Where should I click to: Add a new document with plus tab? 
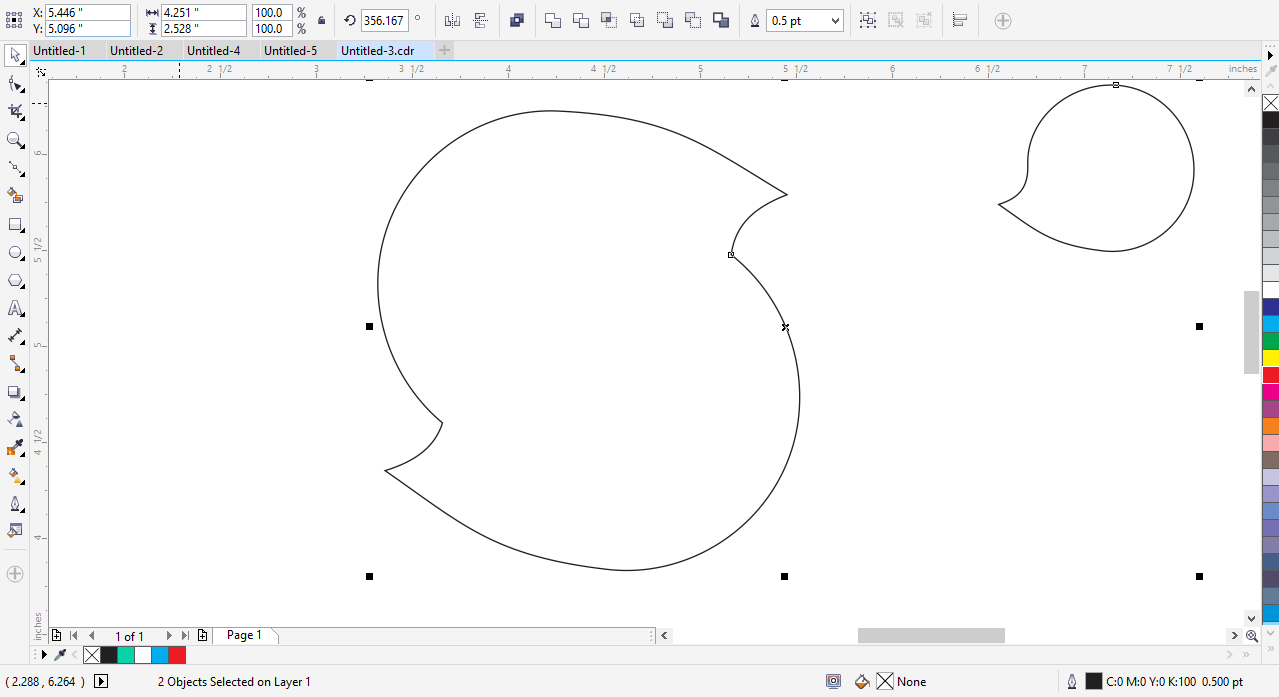tap(445, 50)
